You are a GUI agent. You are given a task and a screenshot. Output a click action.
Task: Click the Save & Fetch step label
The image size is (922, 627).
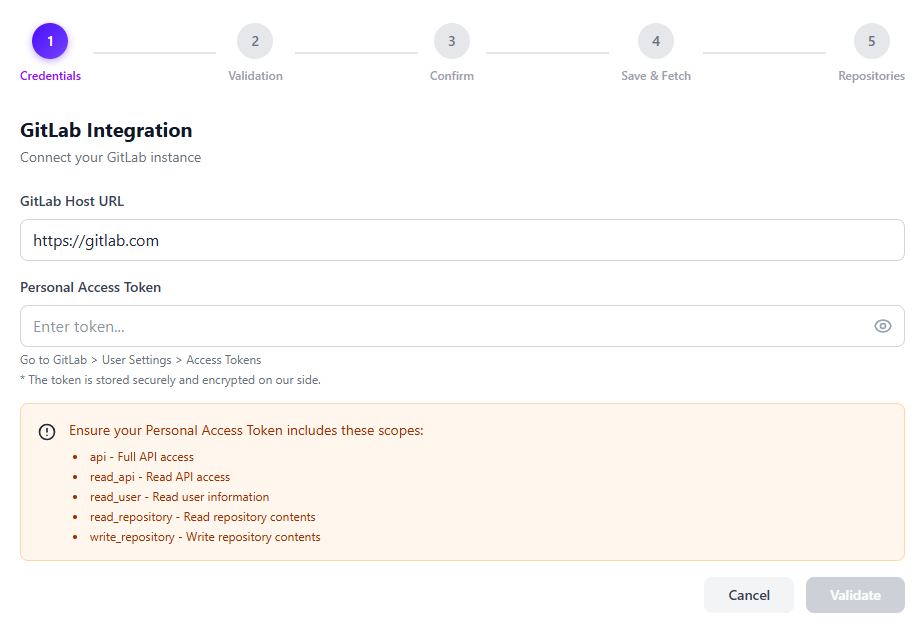655,75
